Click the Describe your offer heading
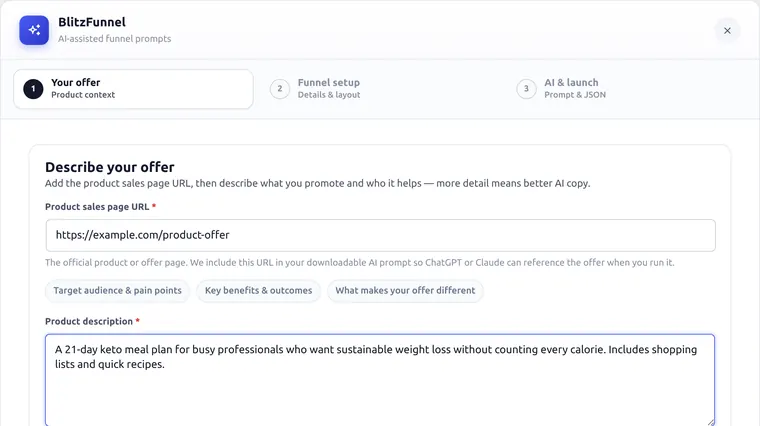 pos(110,167)
